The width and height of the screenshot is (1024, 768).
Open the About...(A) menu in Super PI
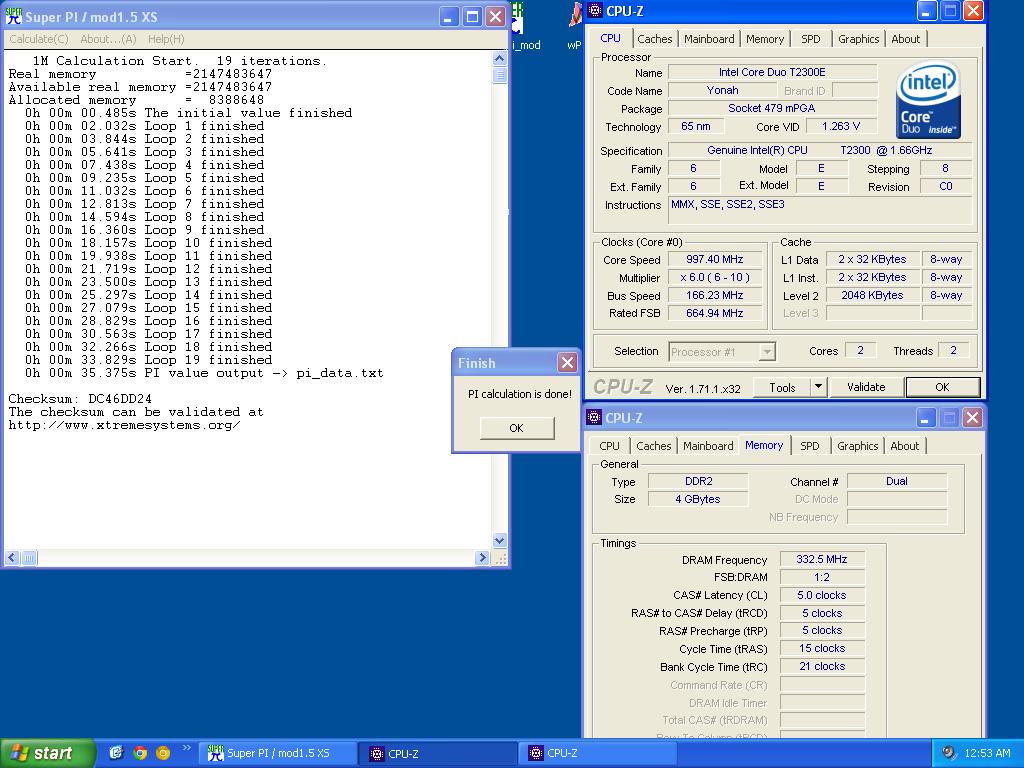[108, 39]
